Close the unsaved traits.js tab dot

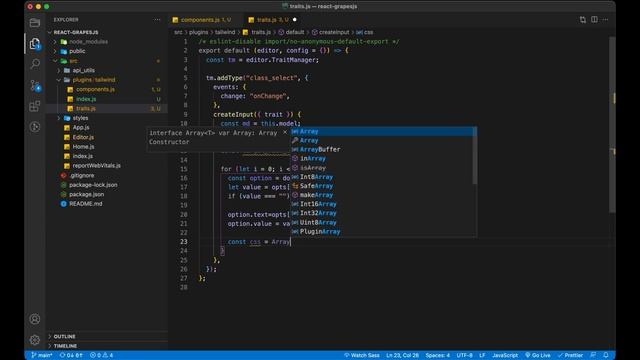pos(295,20)
